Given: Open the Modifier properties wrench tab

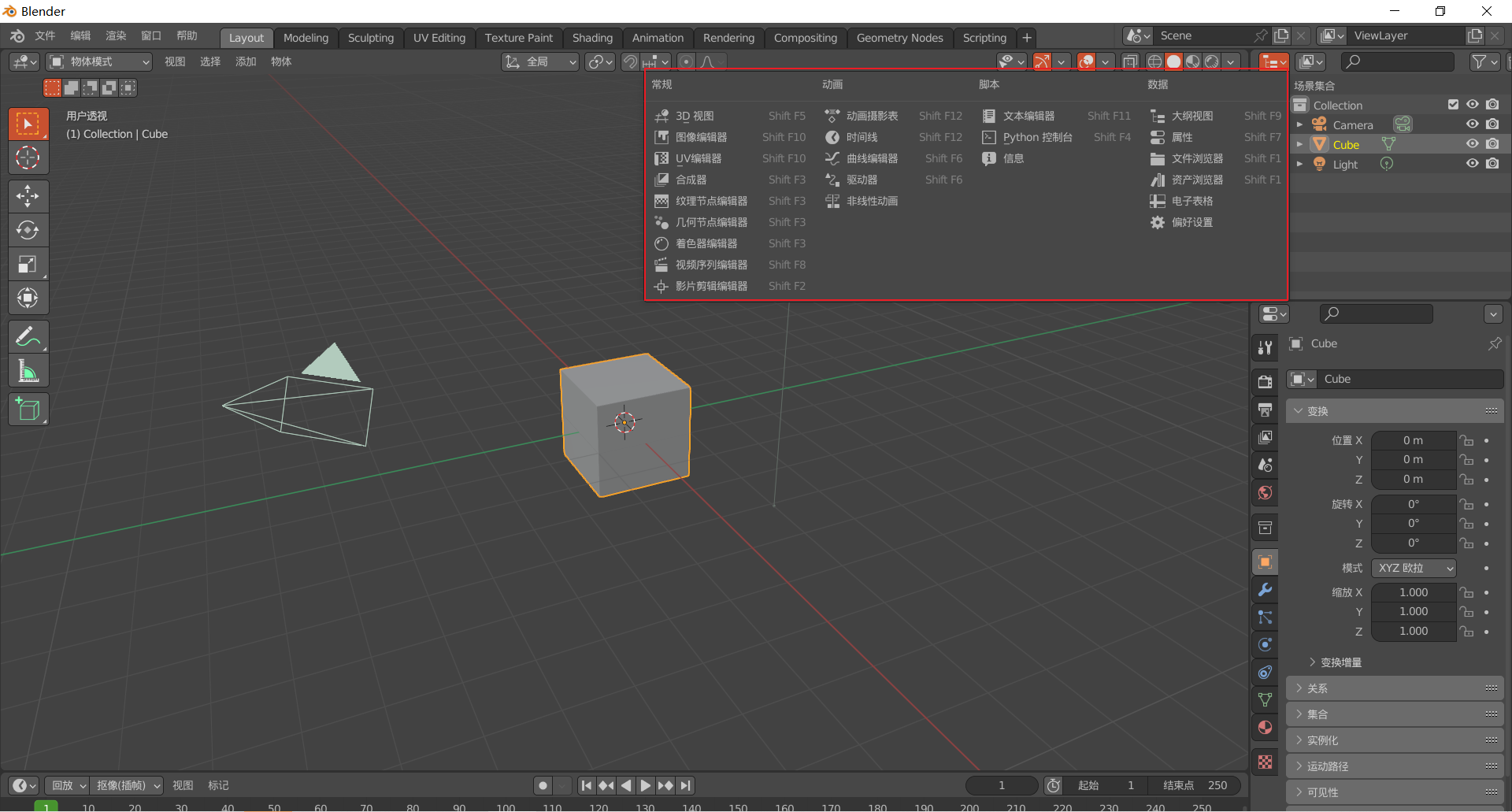Looking at the screenshot, I should tap(1265, 589).
